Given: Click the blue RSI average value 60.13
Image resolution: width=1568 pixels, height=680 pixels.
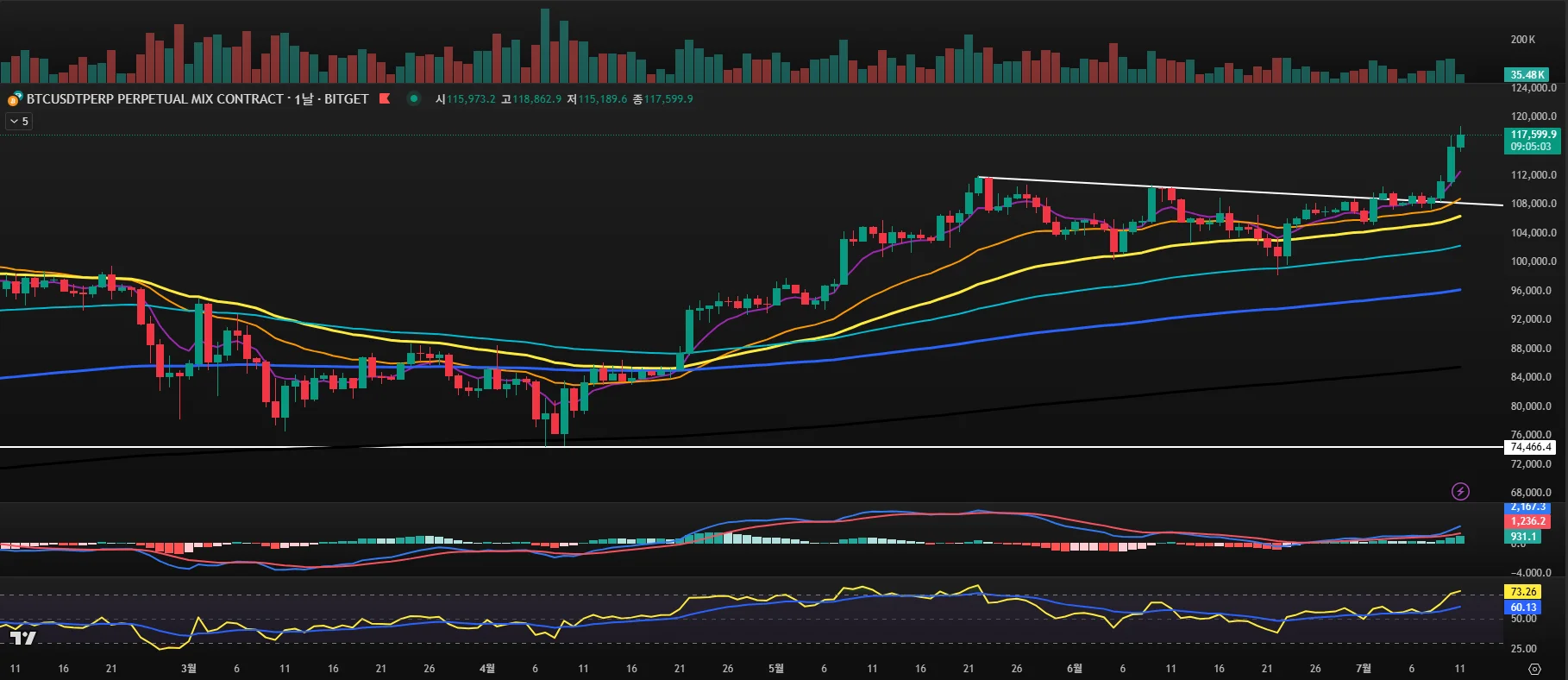Looking at the screenshot, I should pyautogui.click(x=1523, y=608).
